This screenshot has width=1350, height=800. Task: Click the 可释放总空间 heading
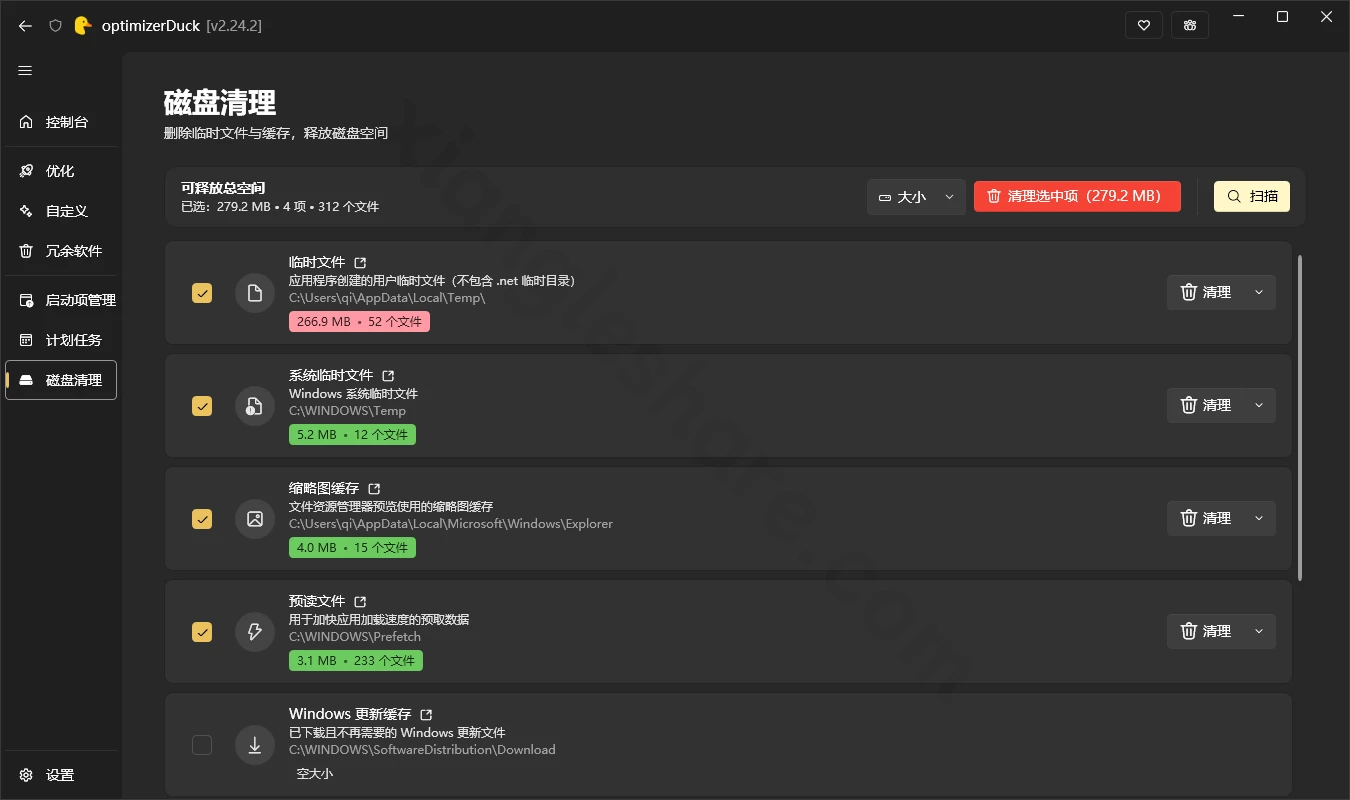(x=223, y=188)
